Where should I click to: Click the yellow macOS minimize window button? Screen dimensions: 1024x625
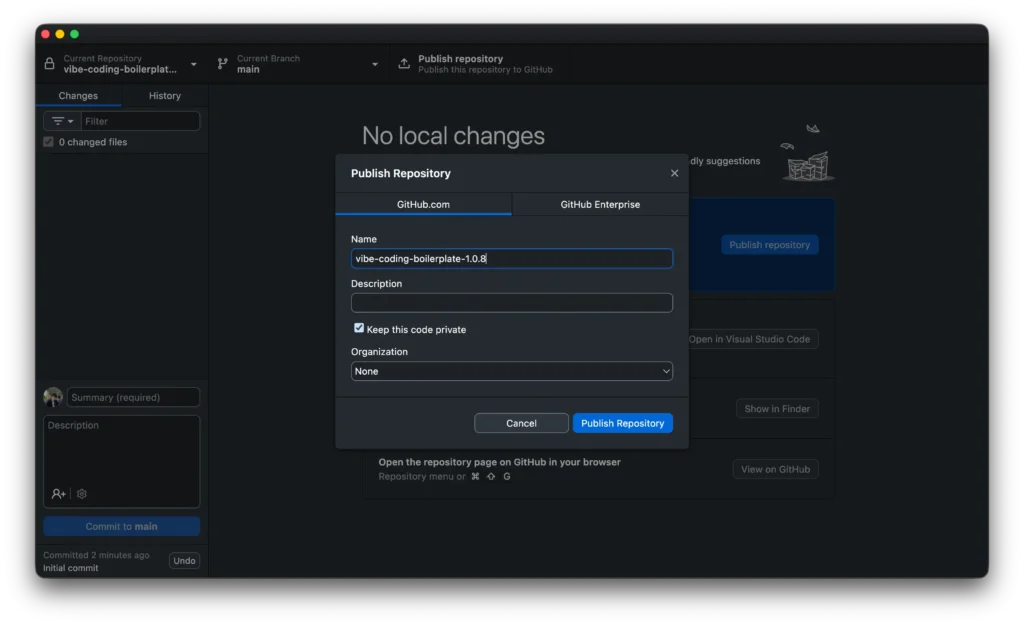coord(59,34)
